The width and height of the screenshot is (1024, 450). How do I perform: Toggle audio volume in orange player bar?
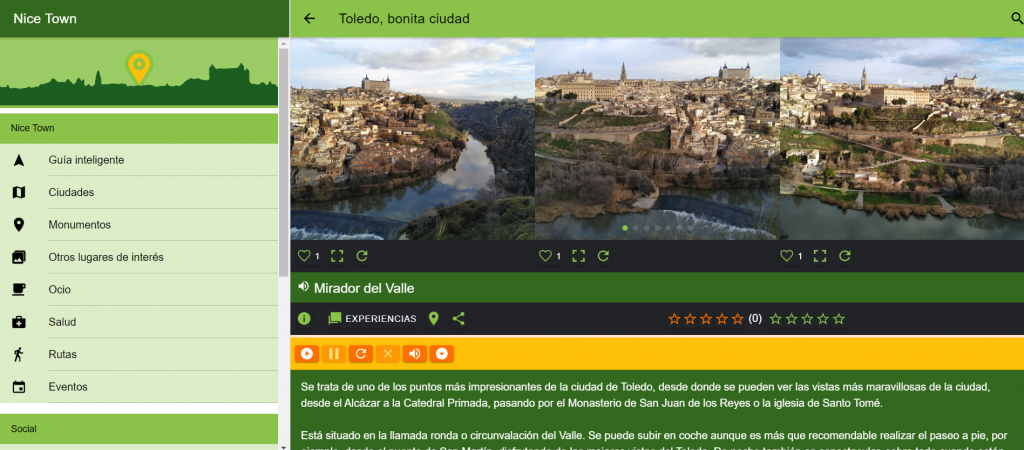click(x=413, y=354)
